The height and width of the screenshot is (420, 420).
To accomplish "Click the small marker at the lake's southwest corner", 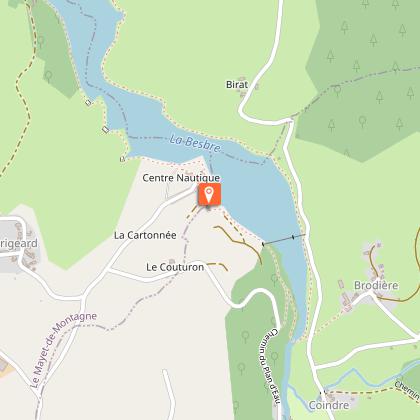I will pyautogui.click(x=122, y=159).
